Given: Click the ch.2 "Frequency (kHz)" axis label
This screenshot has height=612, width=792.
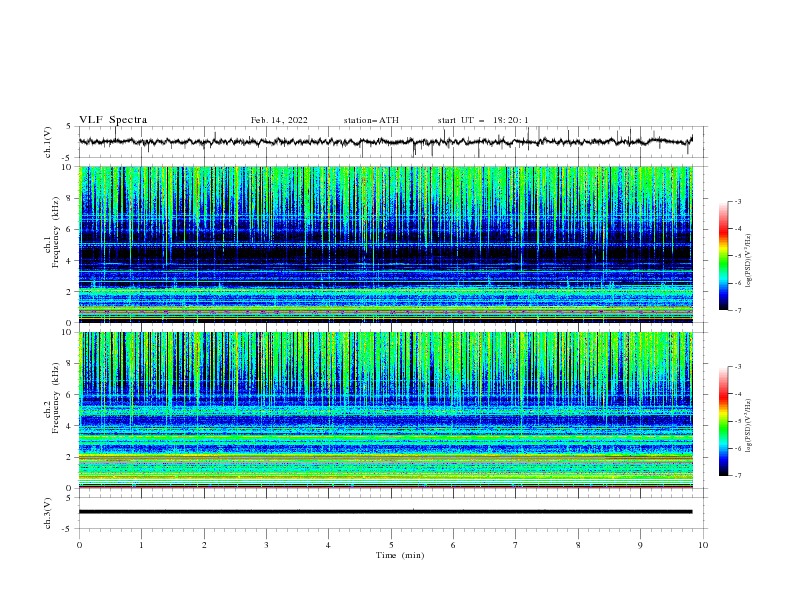Looking at the screenshot, I should point(56,398).
